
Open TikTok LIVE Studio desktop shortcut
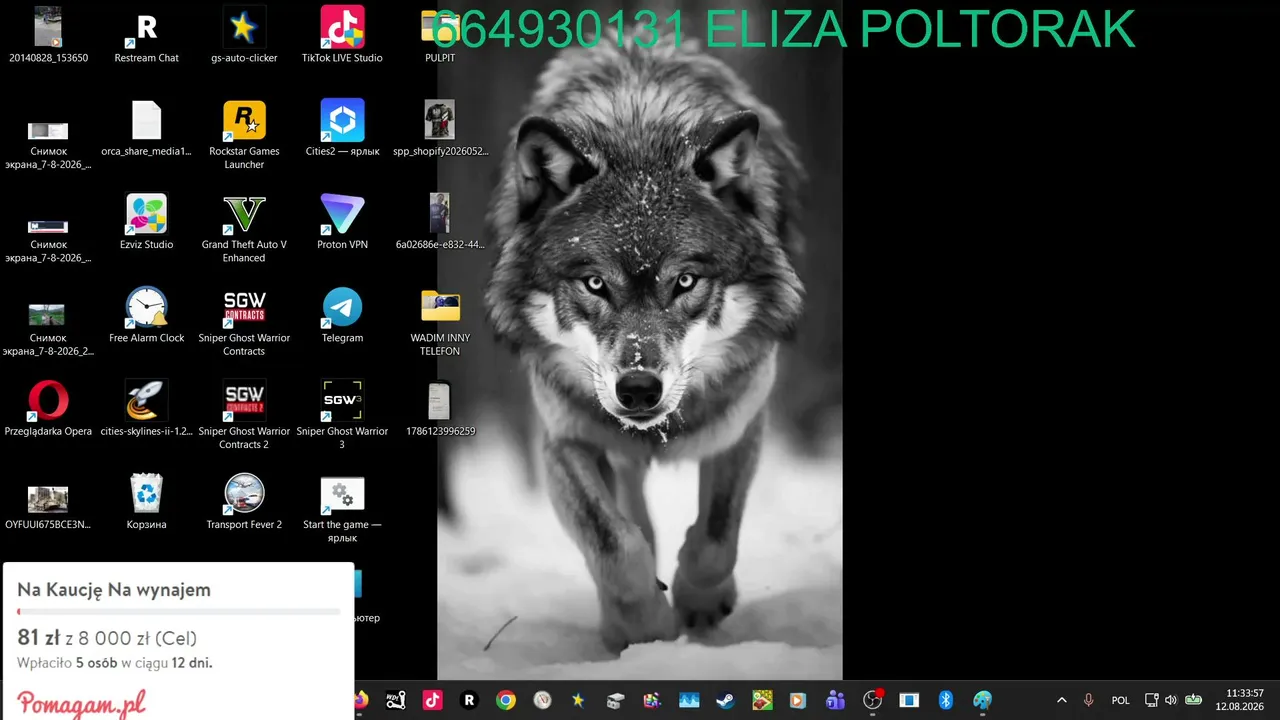[x=342, y=35]
